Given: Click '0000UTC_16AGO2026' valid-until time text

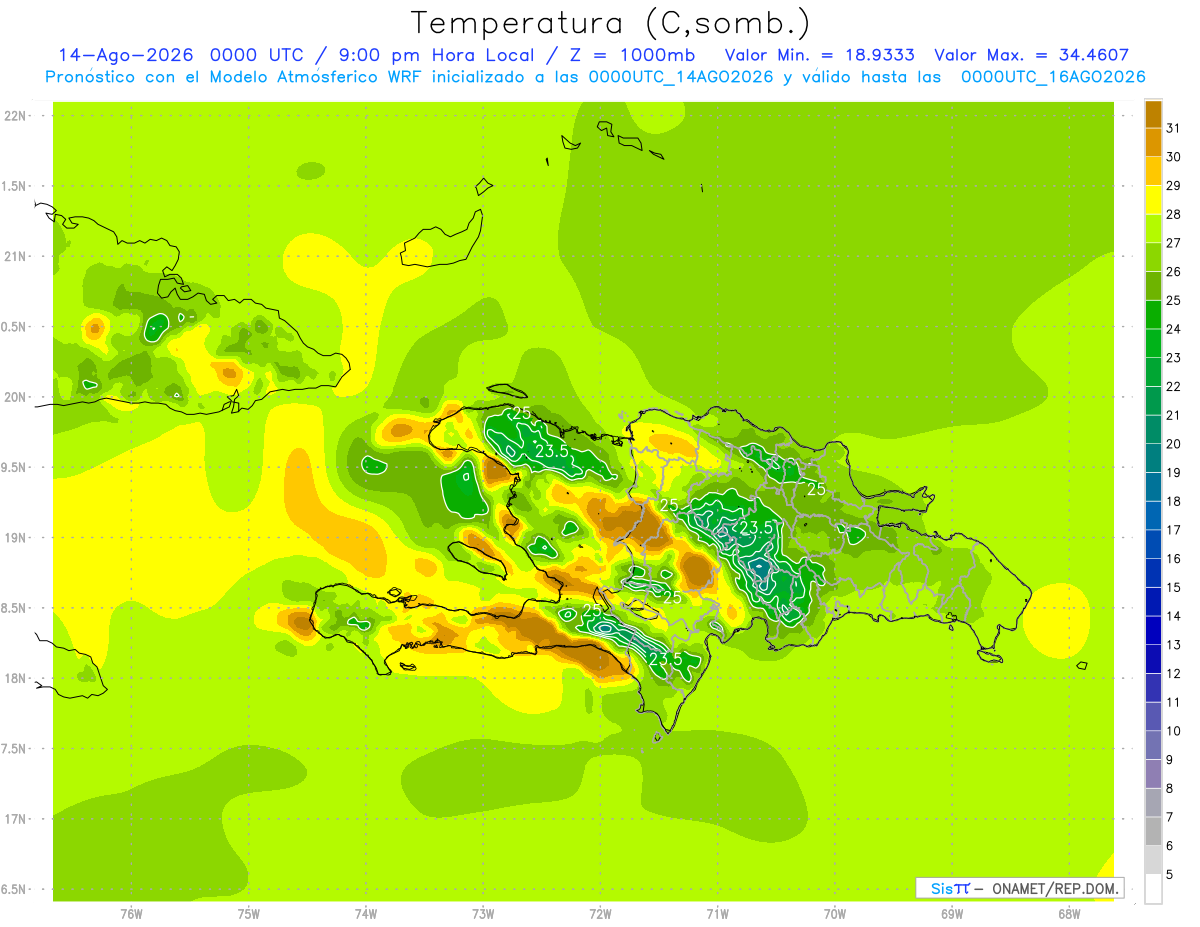Looking at the screenshot, I should click(x=1053, y=77).
